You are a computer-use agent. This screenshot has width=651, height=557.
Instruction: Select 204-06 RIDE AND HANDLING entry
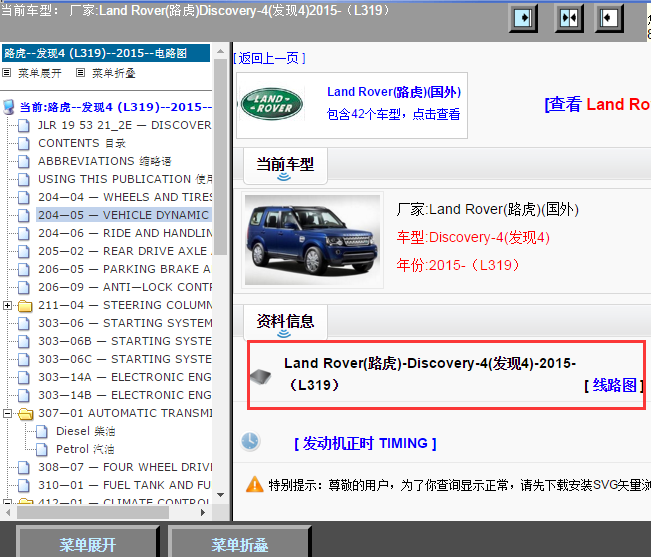click(125, 233)
